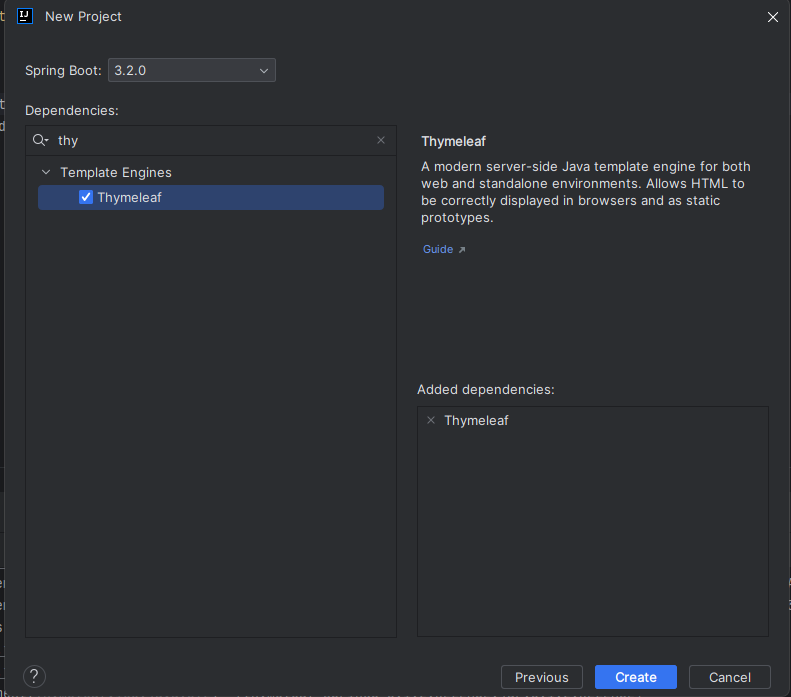Click the 'Dependencies:' label

(x=72, y=110)
